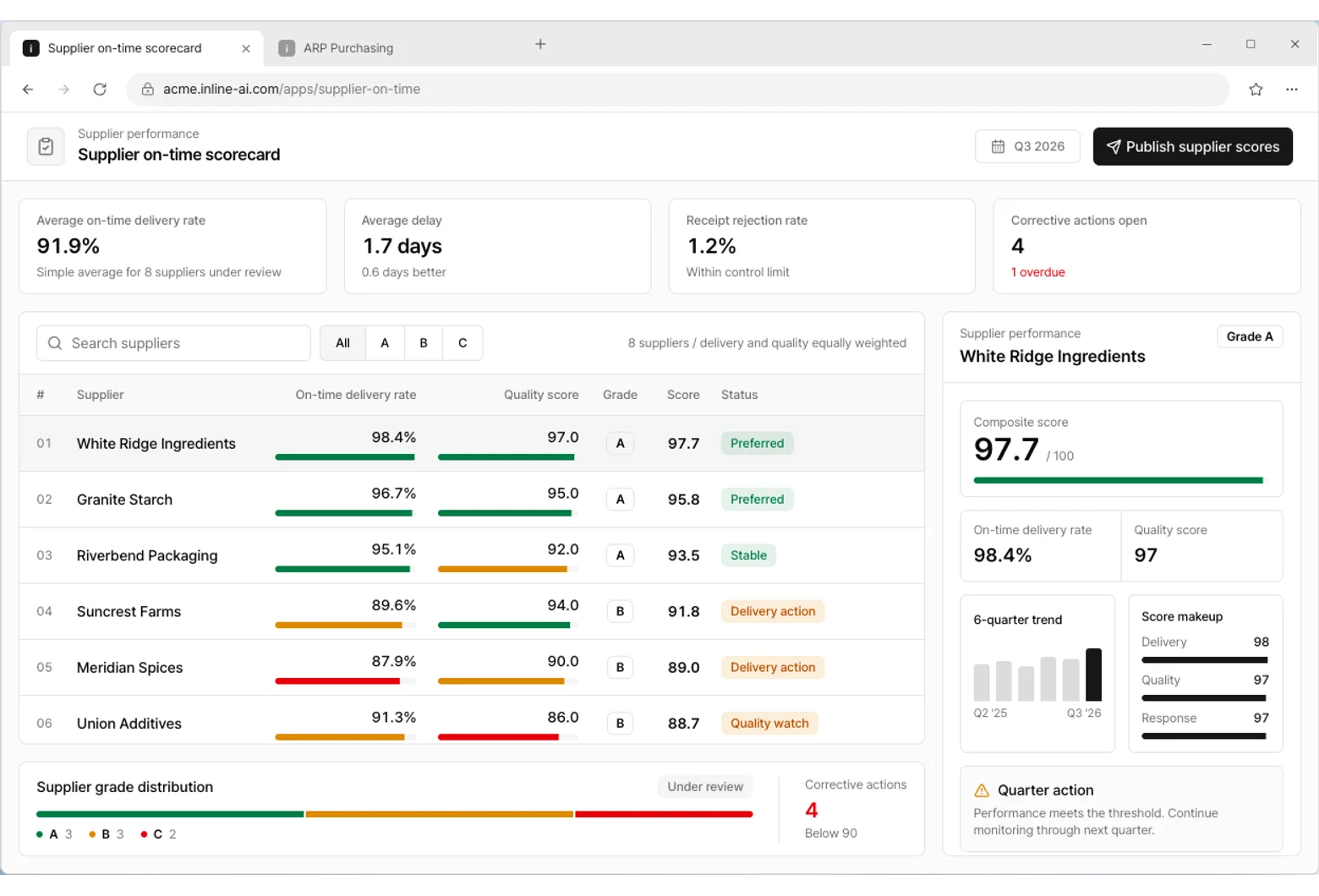Select the White Ridge Ingredients row
This screenshot has height=896, width=1319.
(x=472, y=443)
